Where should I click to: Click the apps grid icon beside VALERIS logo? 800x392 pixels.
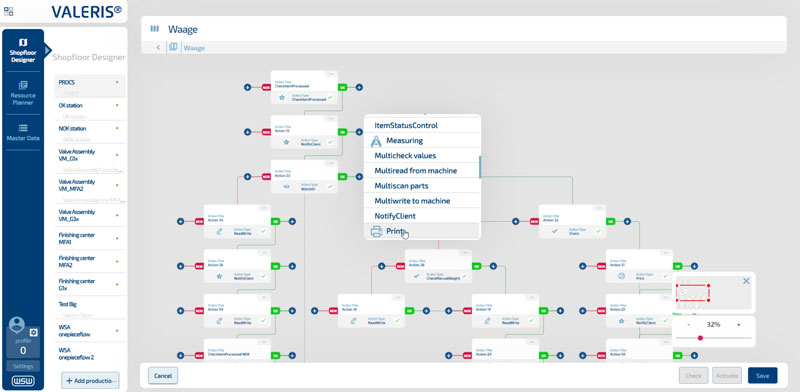pyautogui.click(x=9, y=11)
